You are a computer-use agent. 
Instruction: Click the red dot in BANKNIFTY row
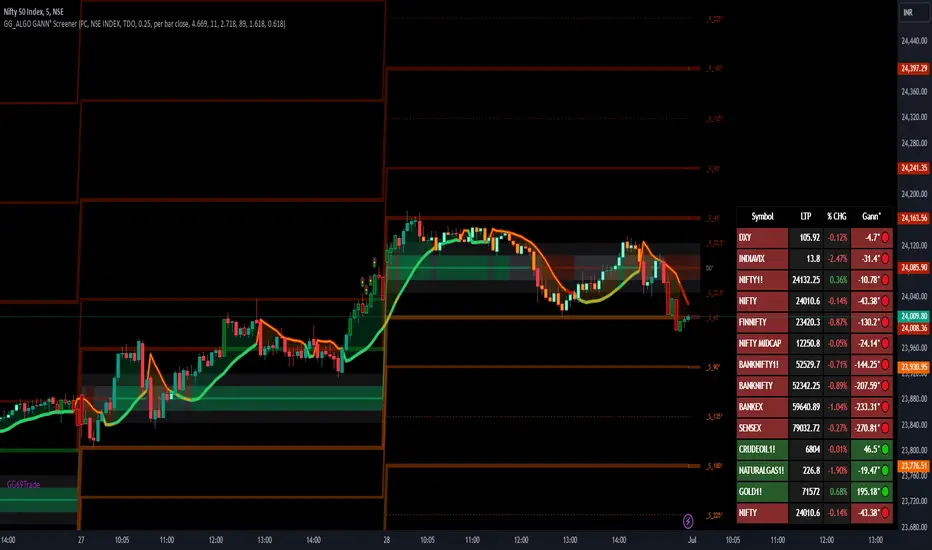pyautogui.click(x=885, y=386)
